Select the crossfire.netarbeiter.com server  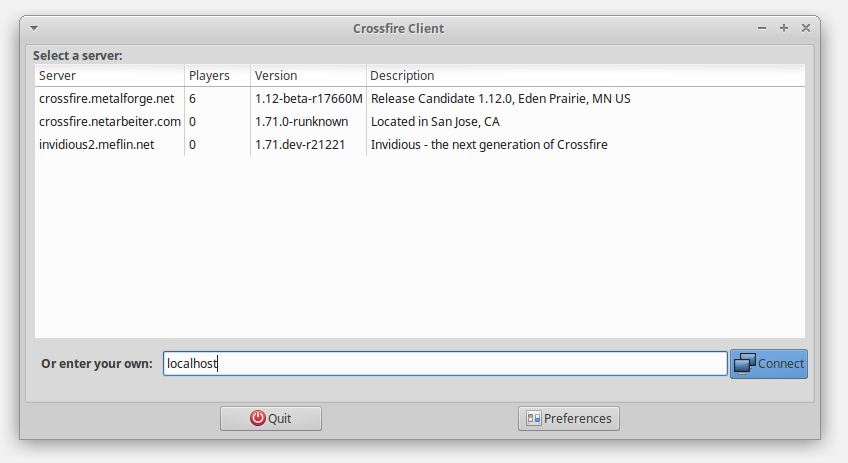(x=110, y=122)
